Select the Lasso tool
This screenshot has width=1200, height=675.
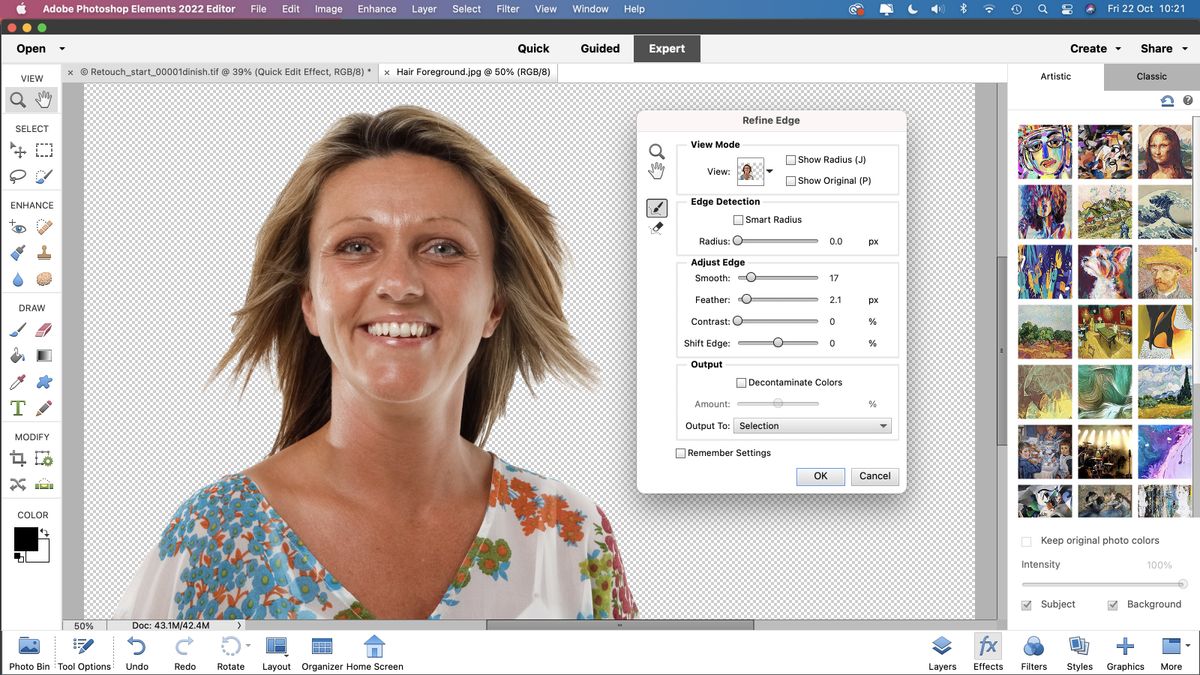pos(20,176)
